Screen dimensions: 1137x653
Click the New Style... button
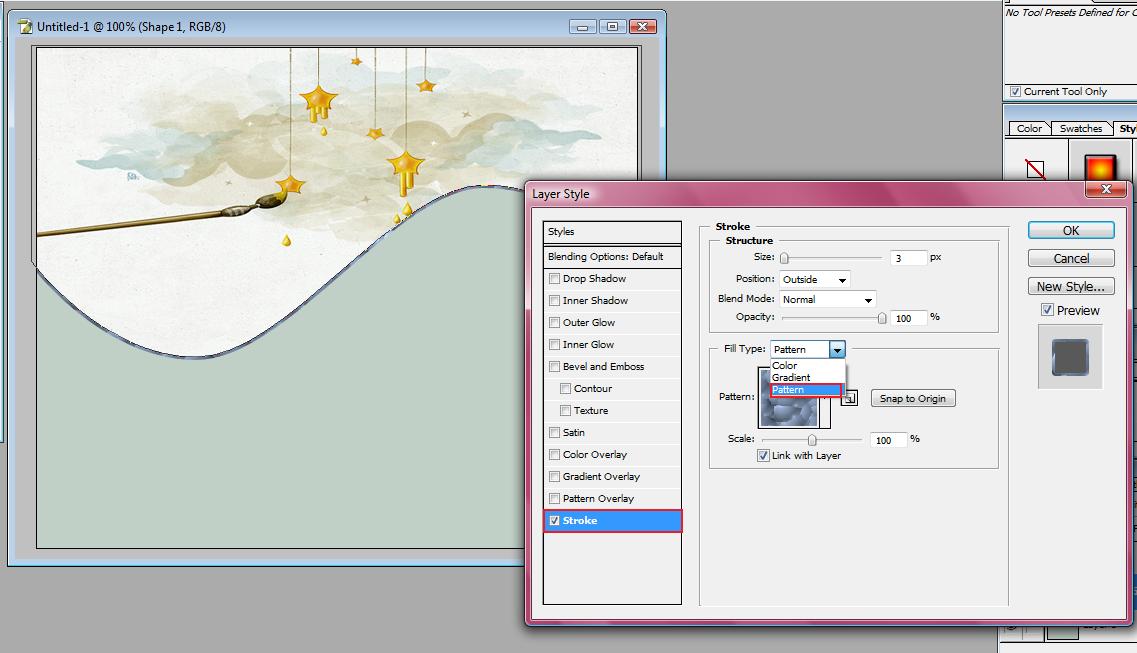coord(1070,287)
